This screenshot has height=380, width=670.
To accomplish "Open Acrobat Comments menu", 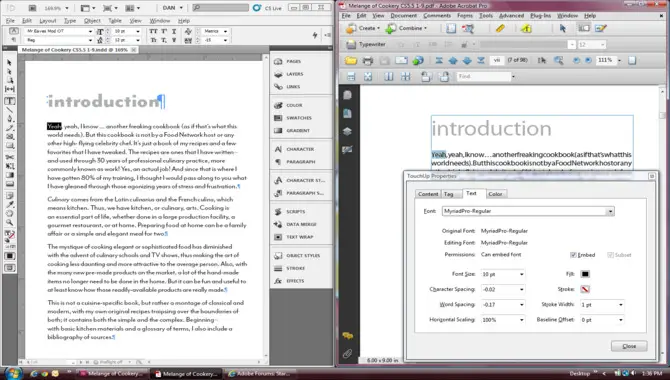I will click(437, 15).
